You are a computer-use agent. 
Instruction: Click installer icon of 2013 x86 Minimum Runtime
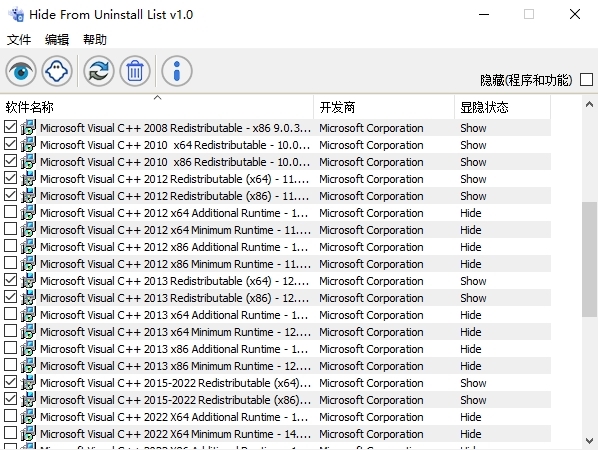28,365
